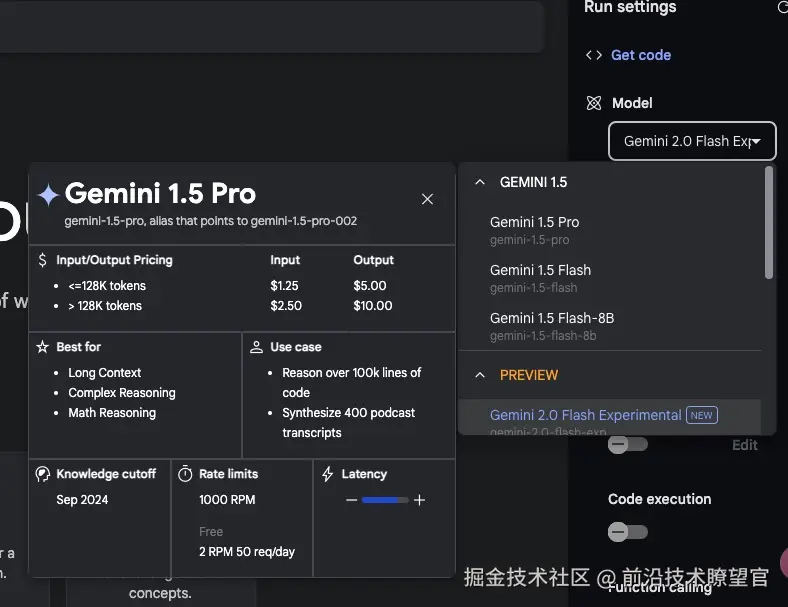Select Gemini 2.0 Flash Experimental option

coord(586,416)
